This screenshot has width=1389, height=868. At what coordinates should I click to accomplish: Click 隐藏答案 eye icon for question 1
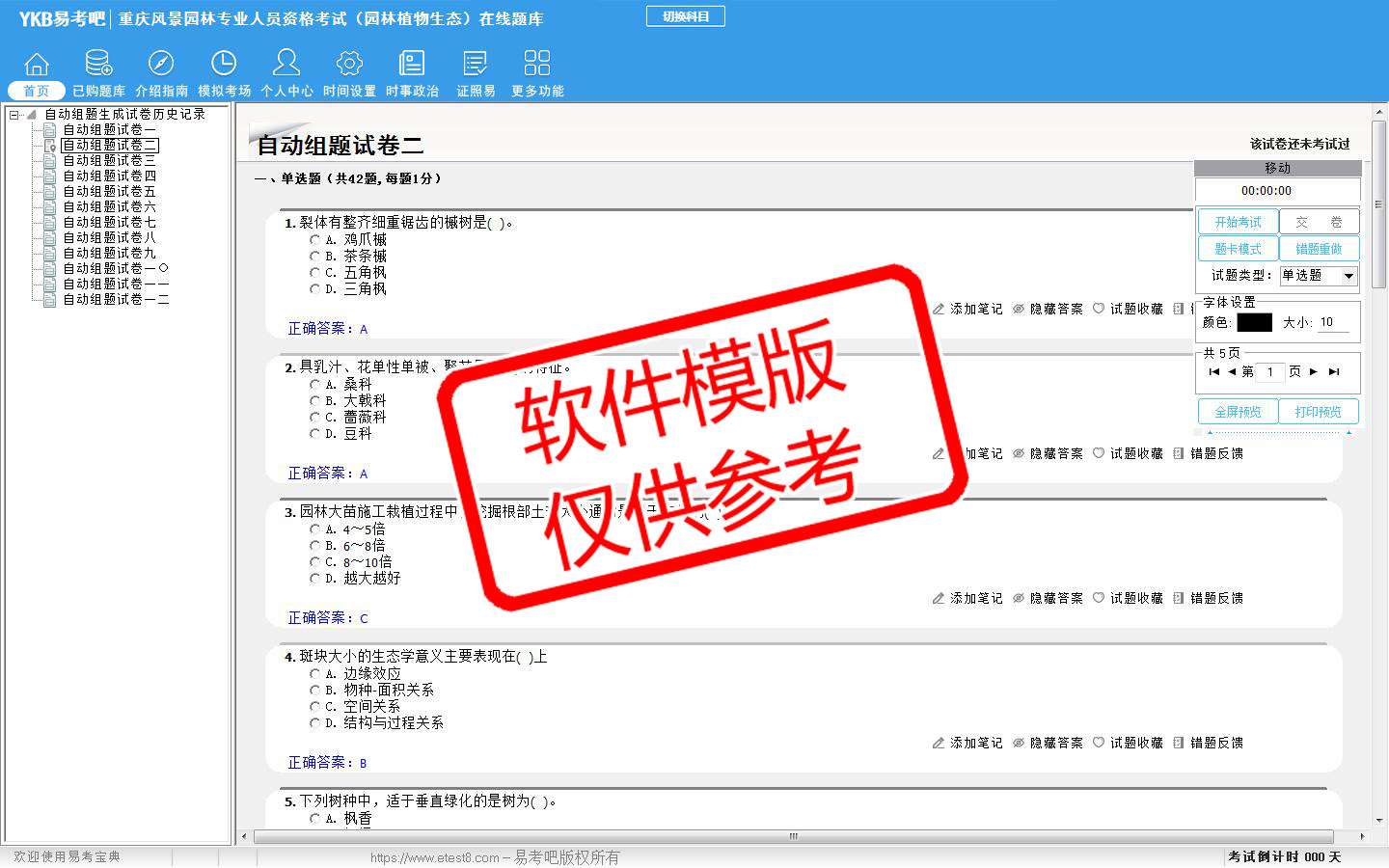coord(1019,309)
